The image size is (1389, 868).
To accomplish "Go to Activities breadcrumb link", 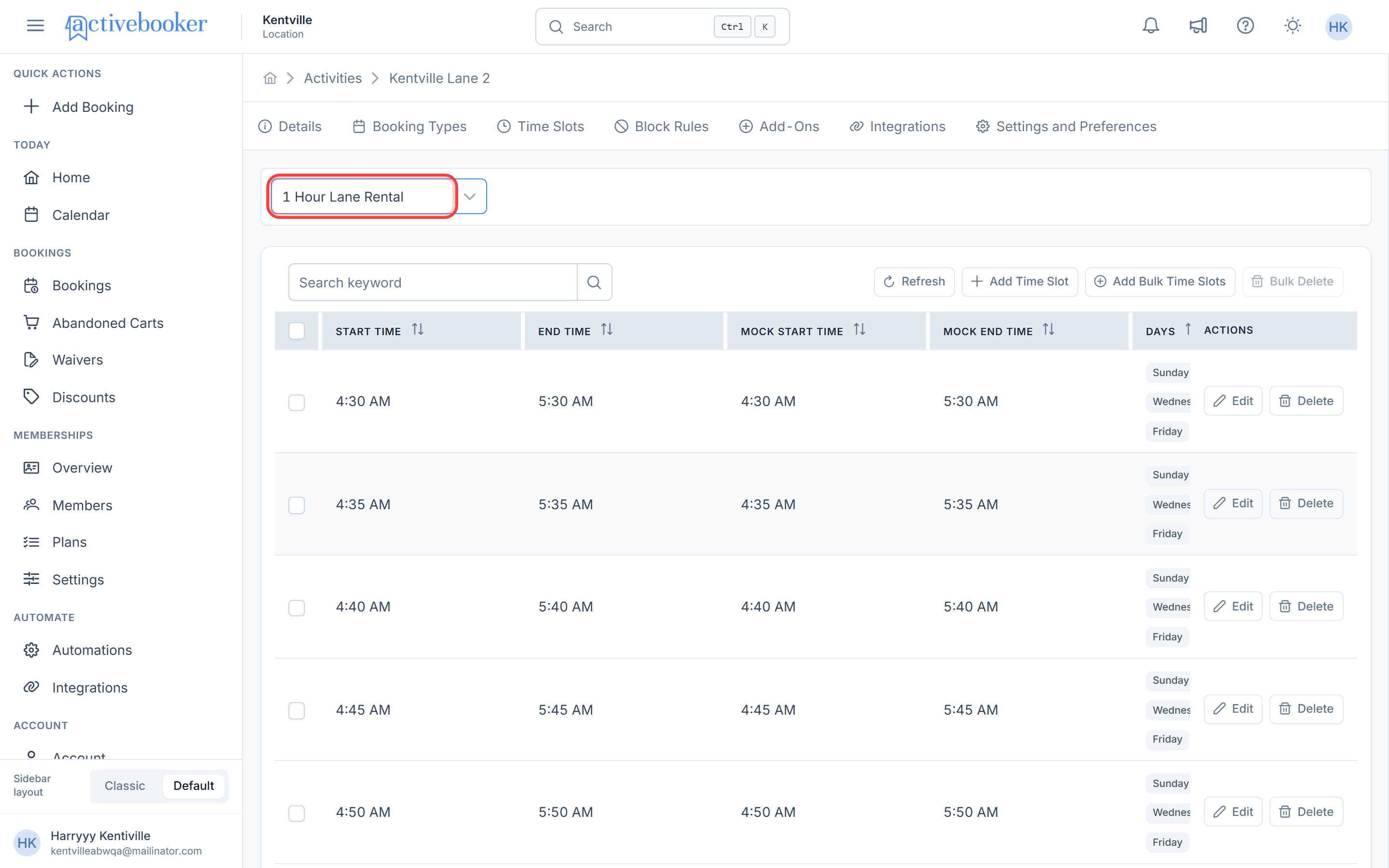I will point(333,78).
